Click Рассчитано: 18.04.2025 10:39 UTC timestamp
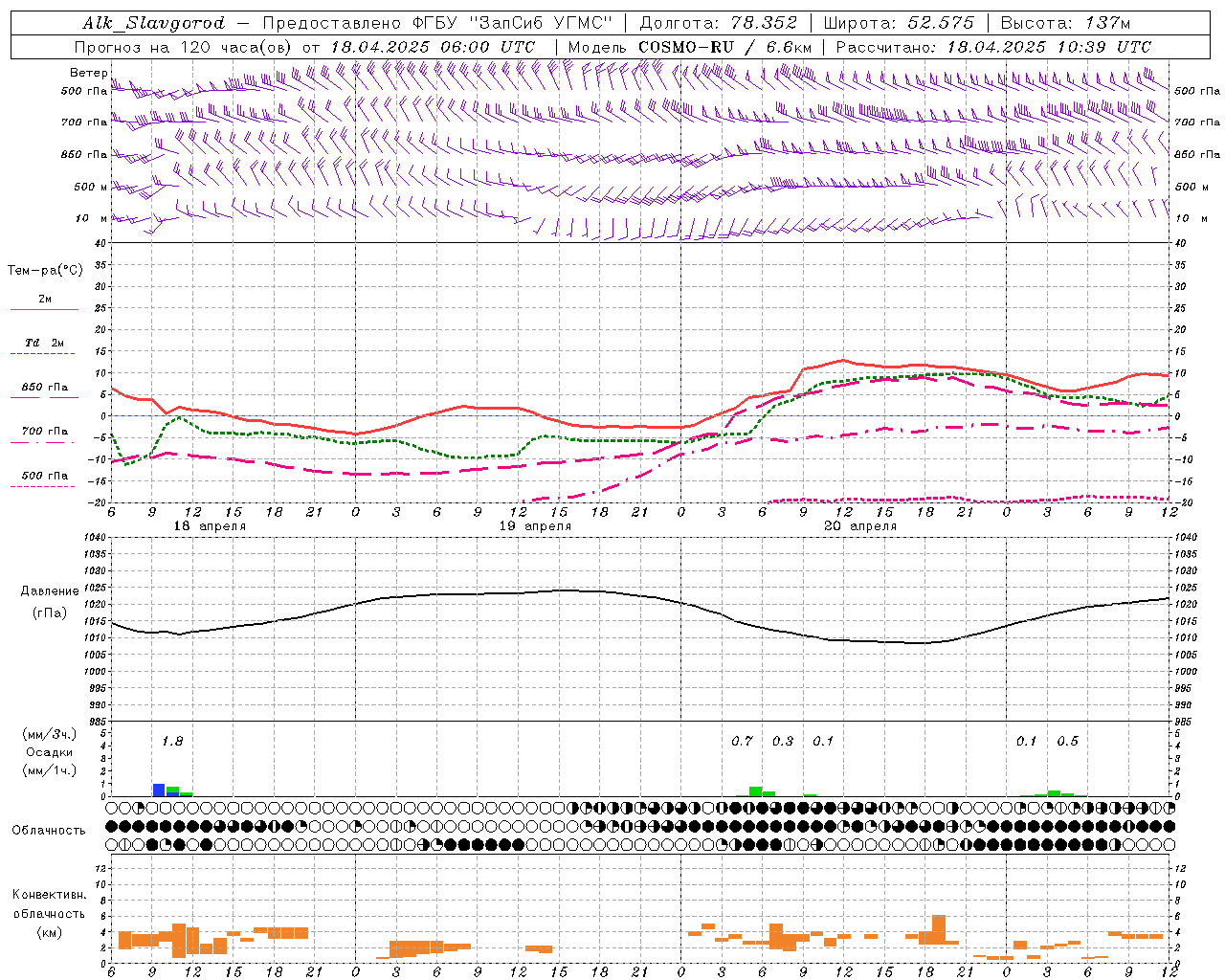Image resolution: width=1225 pixels, height=980 pixels. click(993, 47)
